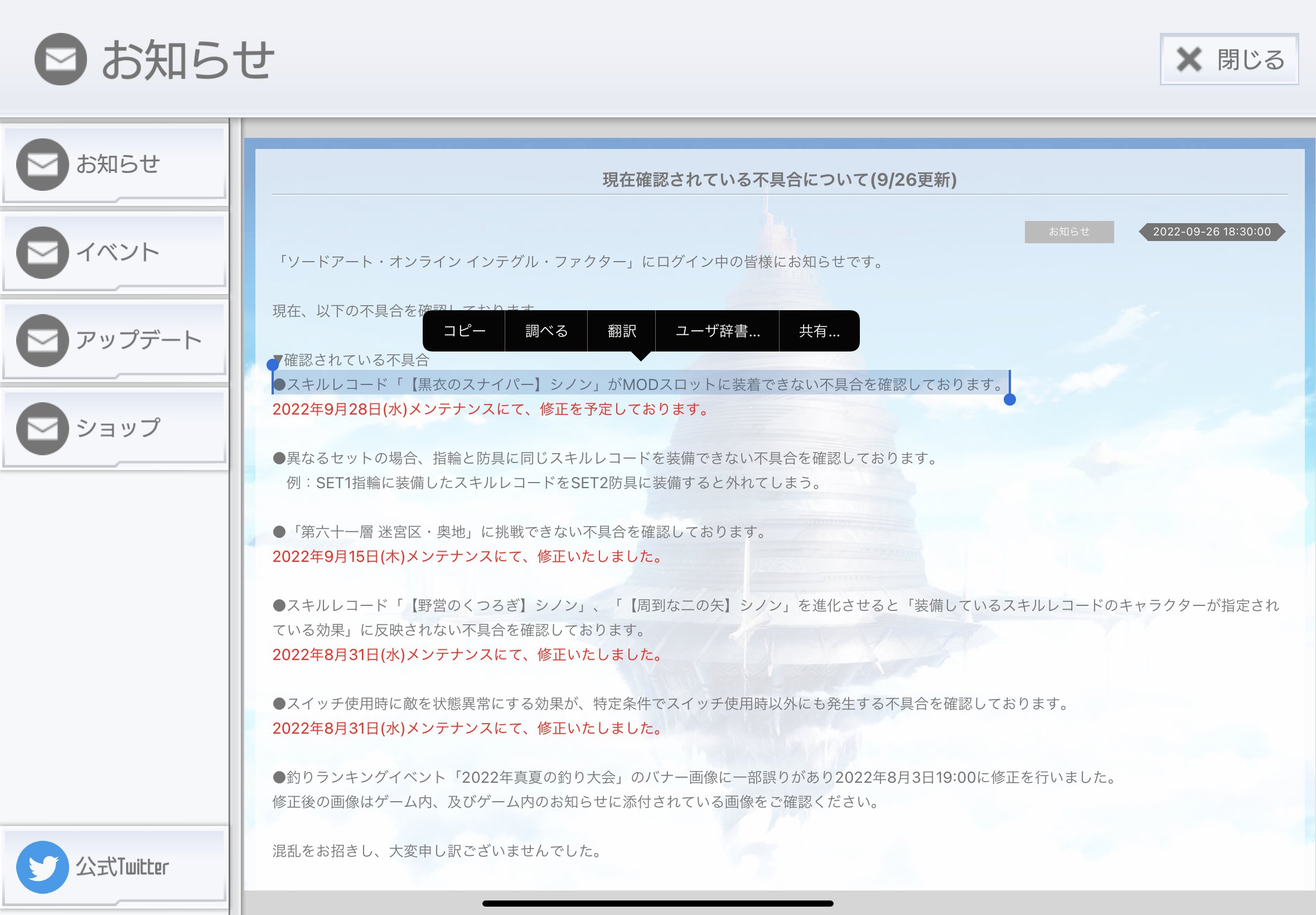1316x915 pixels.
Task: Click the お知らせ page heading text
Action: pyautogui.click(x=187, y=60)
